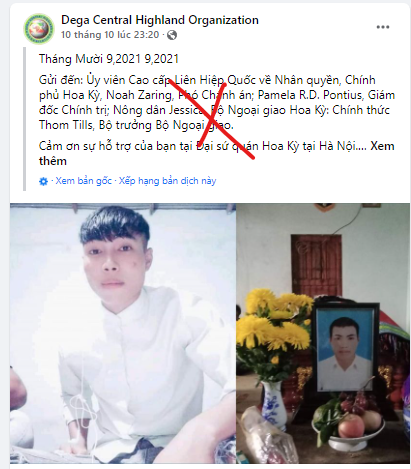The width and height of the screenshot is (411, 469).
Task: Expand the post with Xem thêm
Action: [217, 153]
